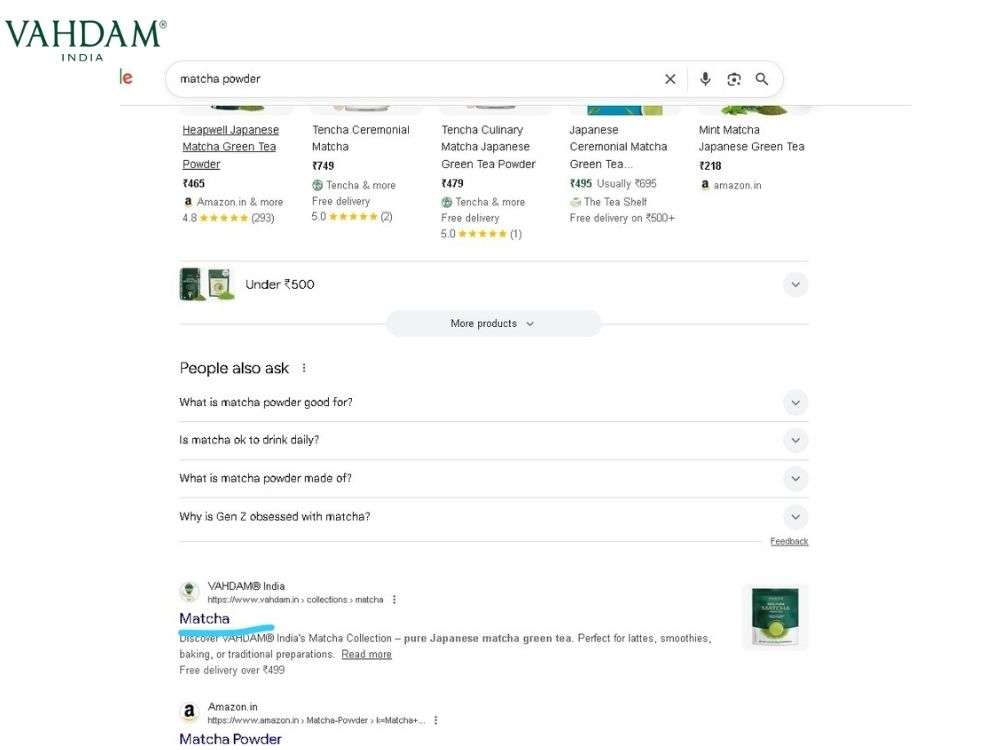Image resolution: width=1000 pixels, height=750 pixels.
Task: Open the VAHDAM Matcha result title
Action: point(205,618)
